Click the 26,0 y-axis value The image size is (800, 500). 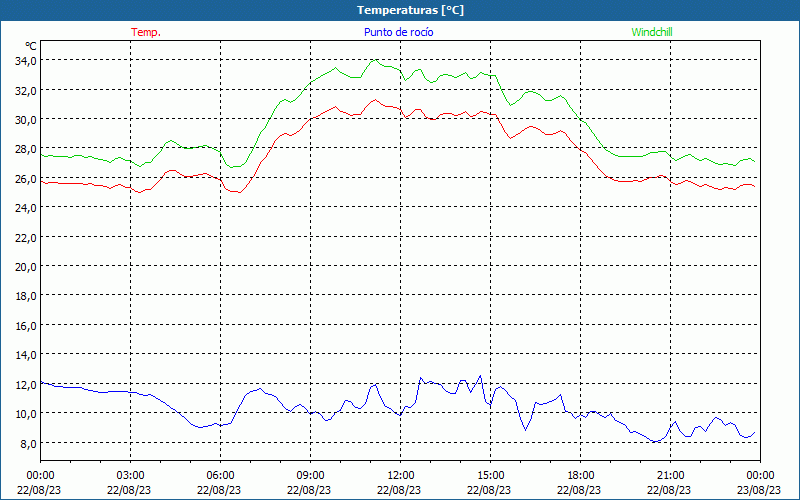[x=27, y=179]
